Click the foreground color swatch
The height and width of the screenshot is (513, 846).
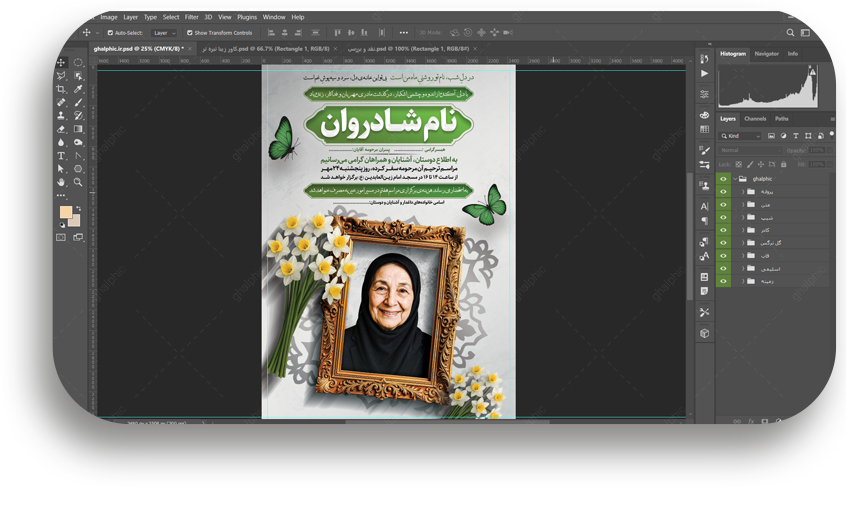click(65, 213)
